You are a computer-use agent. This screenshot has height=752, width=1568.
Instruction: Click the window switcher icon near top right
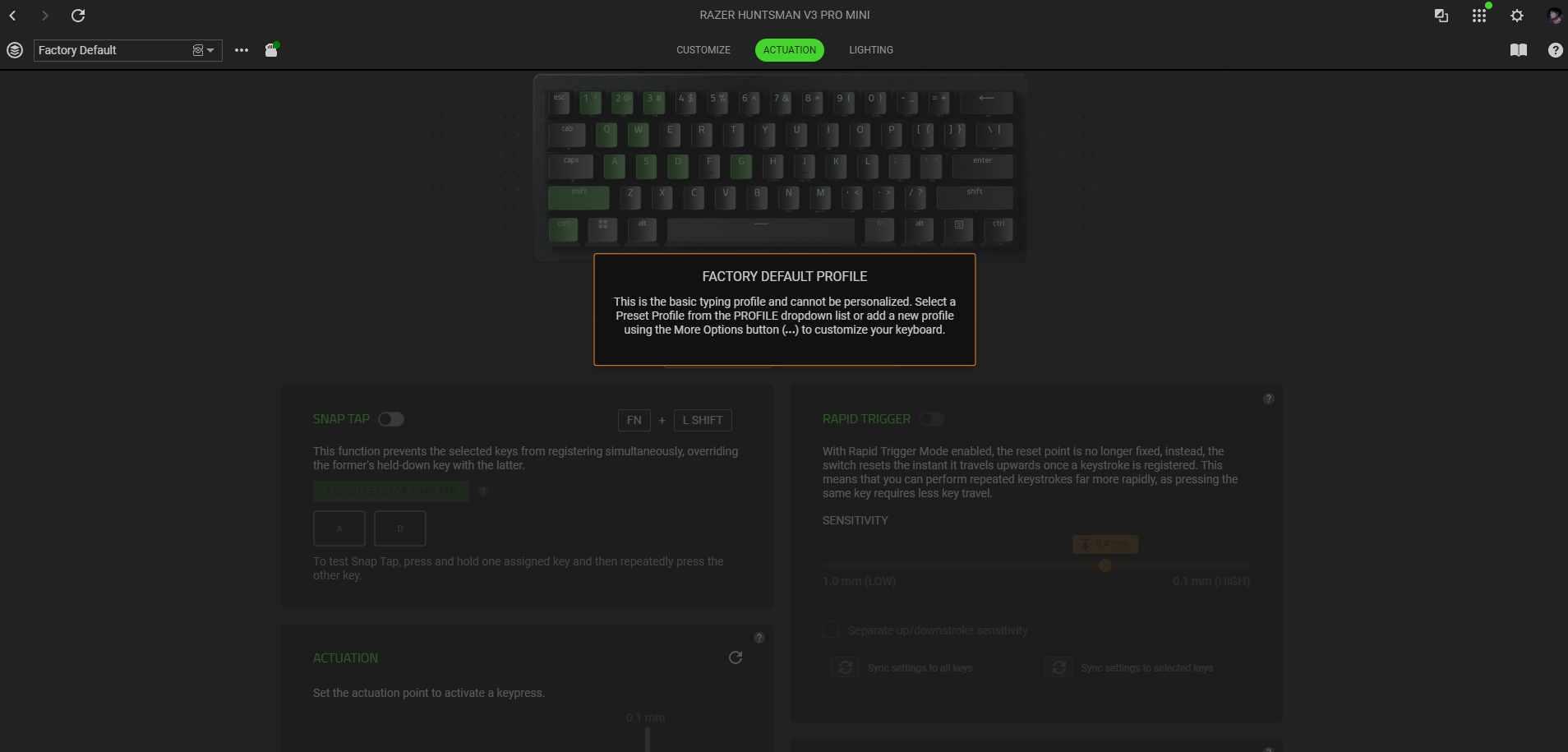pos(1441,16)
